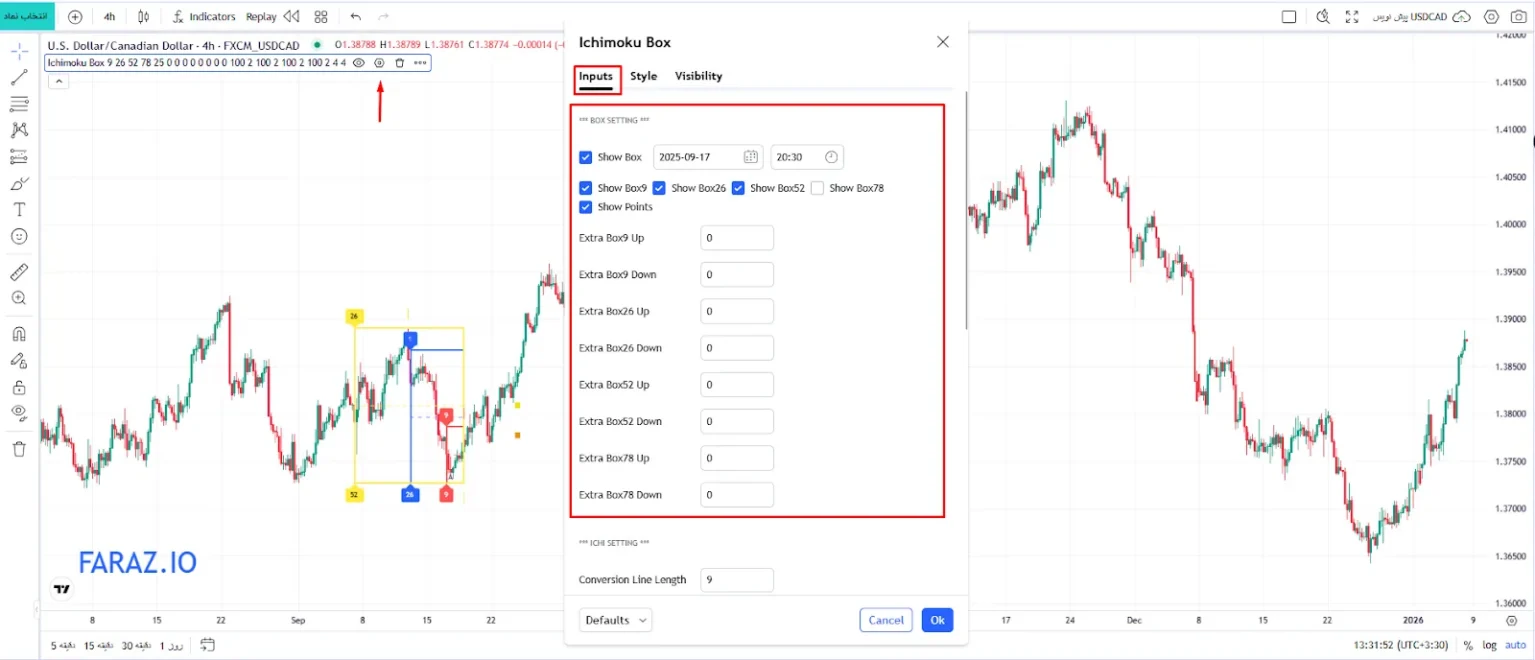Toggle log scale on the price axis

1489,645
